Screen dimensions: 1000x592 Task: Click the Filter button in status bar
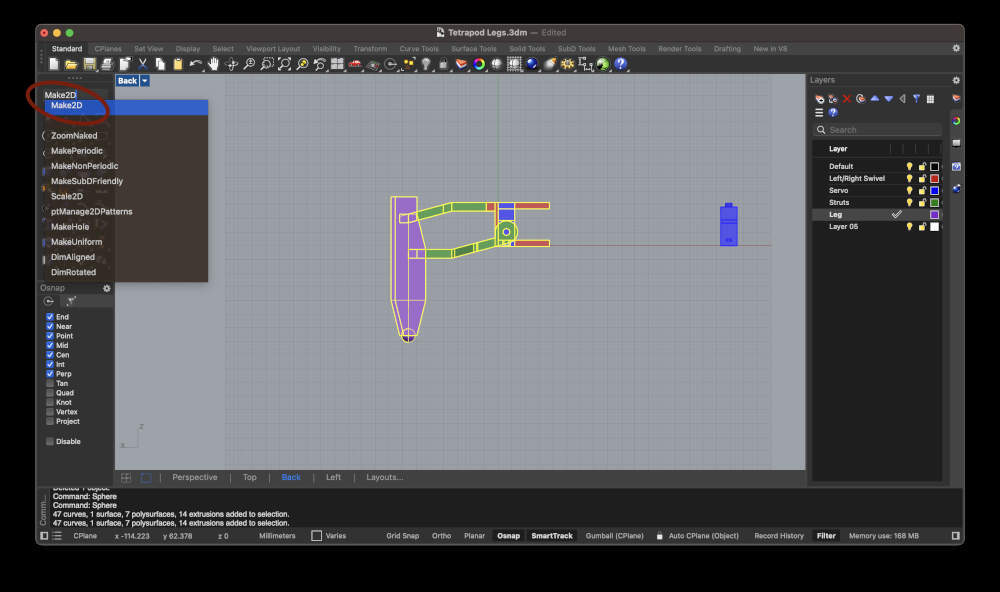coord(826,536)
